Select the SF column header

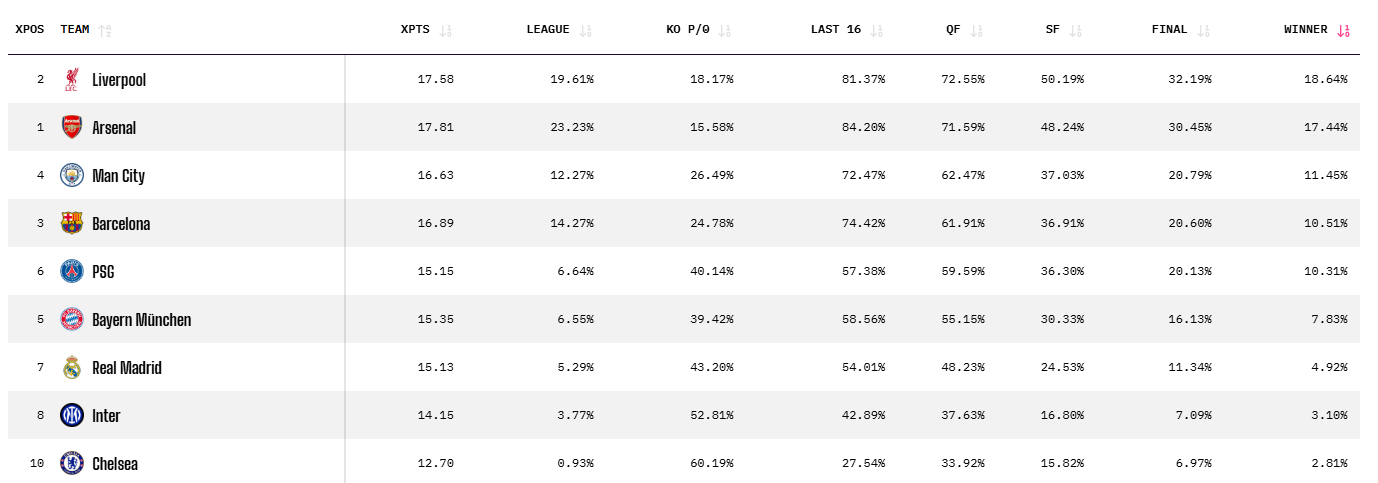pyautogui.click(x=1053, y=30)
